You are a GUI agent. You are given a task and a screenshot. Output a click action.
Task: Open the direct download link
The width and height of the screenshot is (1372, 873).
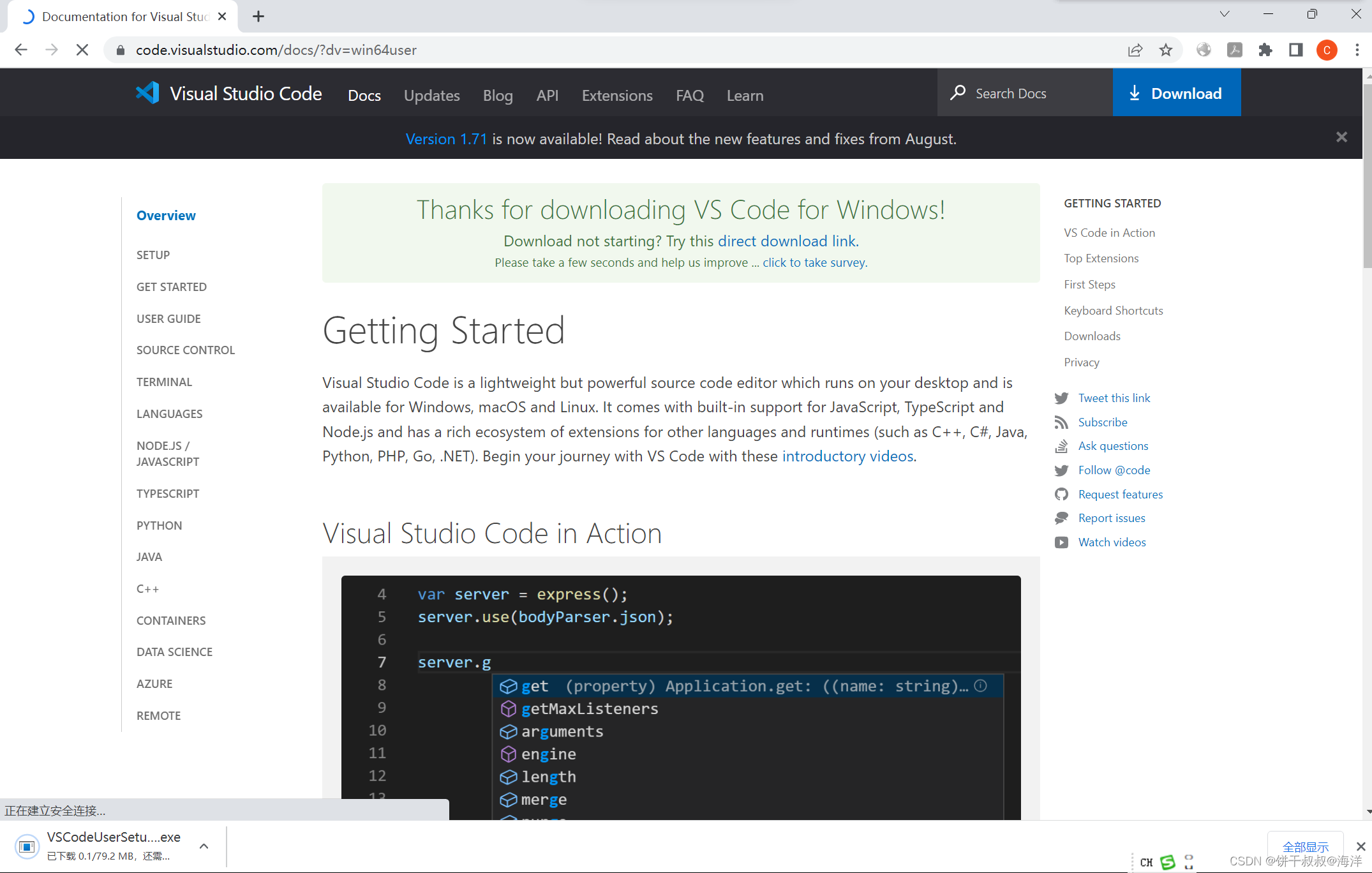(x=787, y=241)
